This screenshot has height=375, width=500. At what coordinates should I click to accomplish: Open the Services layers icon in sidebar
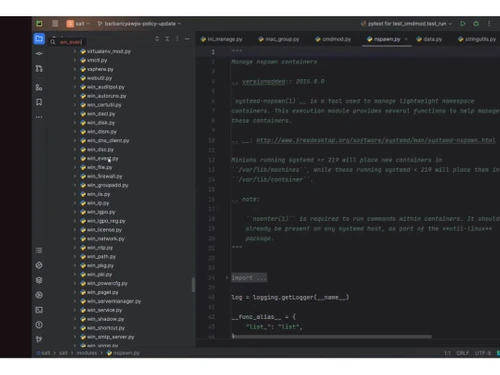39,280
